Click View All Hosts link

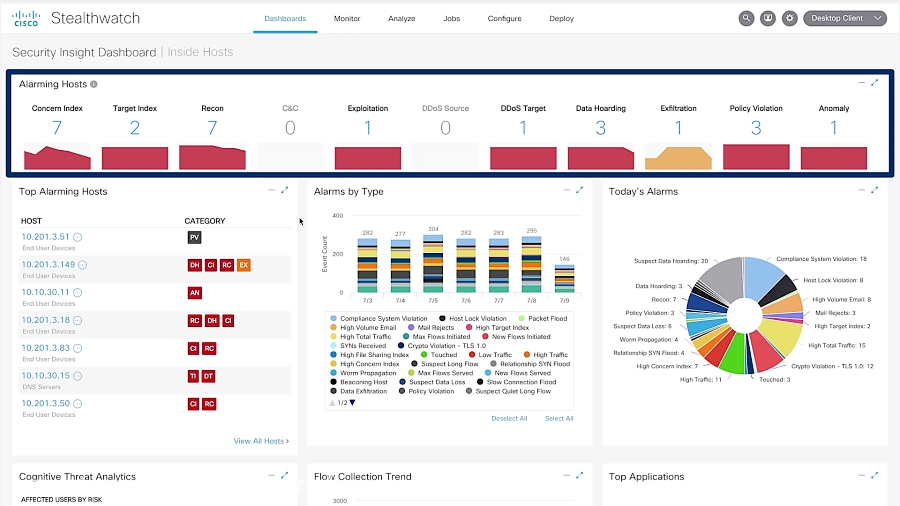261,441
